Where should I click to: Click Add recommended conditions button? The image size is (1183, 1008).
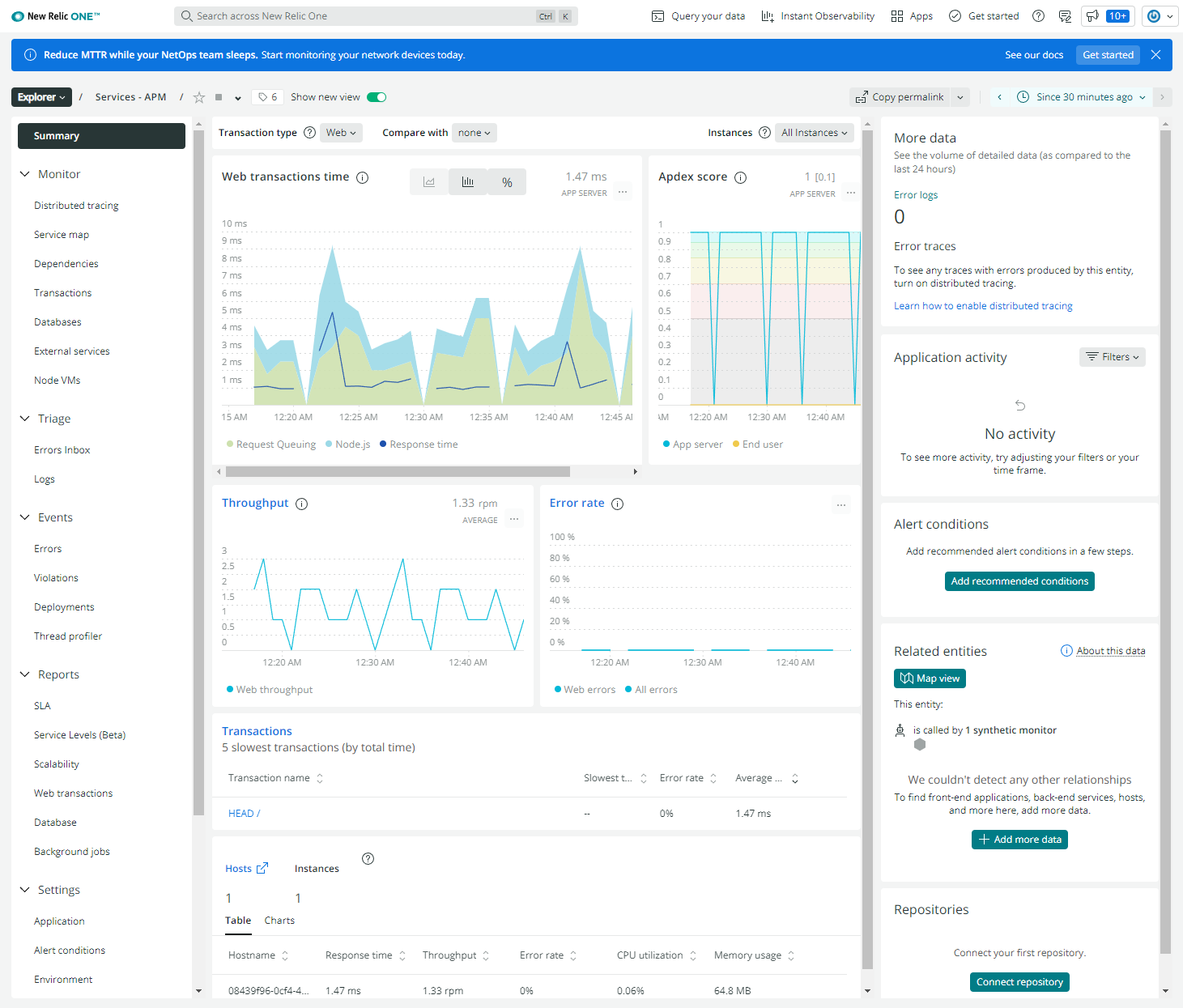(x=1019, y=581)
